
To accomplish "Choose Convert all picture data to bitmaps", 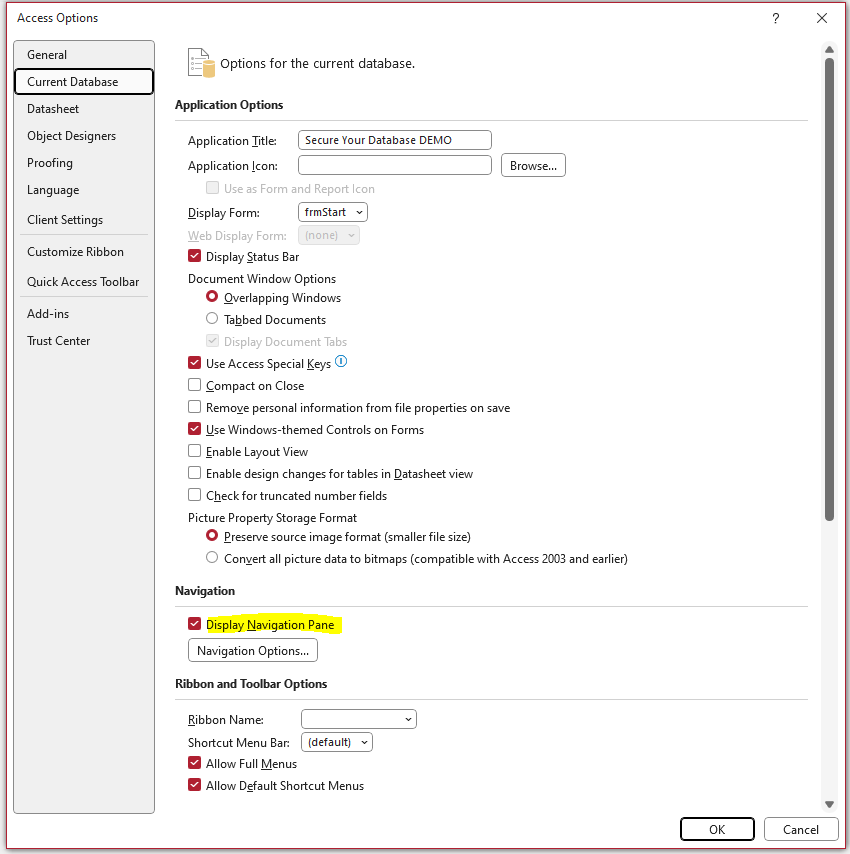I will [x=212, y=557].
